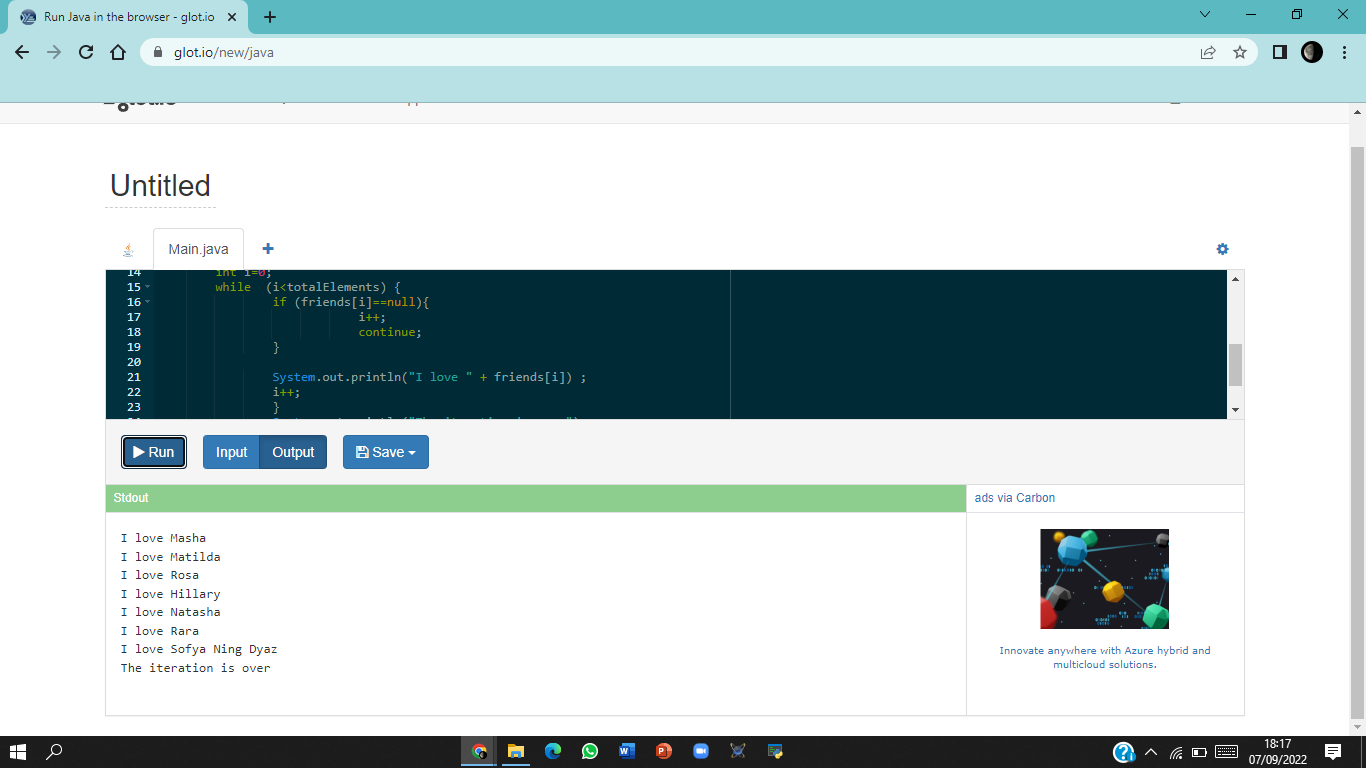Click the Untitled title to rename
This screenshot has width=1366, height=768.
pyautogui.click(x=160, y=186)
